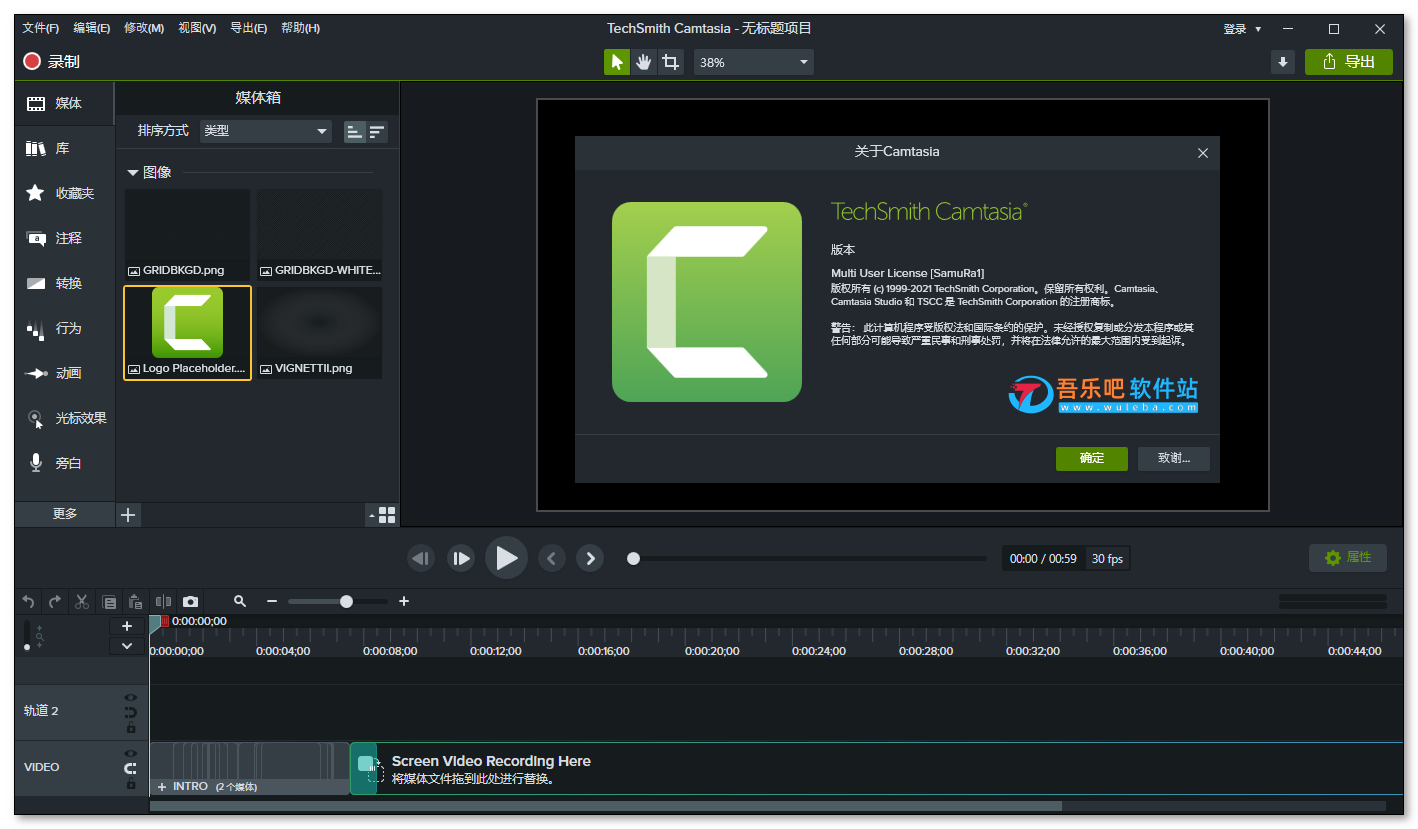
Task: Open the 动画 animations tab
Action: [x=65, y=373]
